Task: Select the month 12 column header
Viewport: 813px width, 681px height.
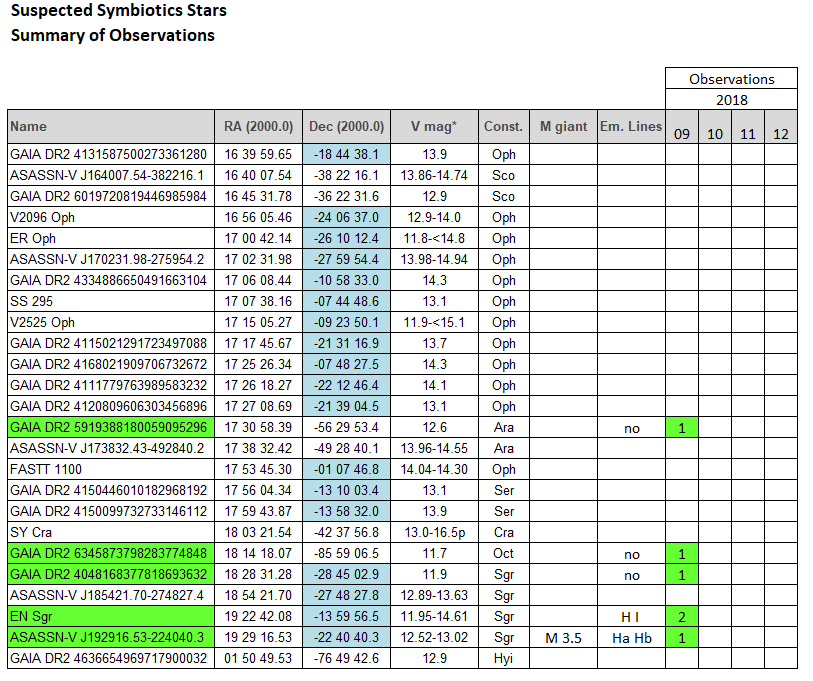Action: point(781,134)
